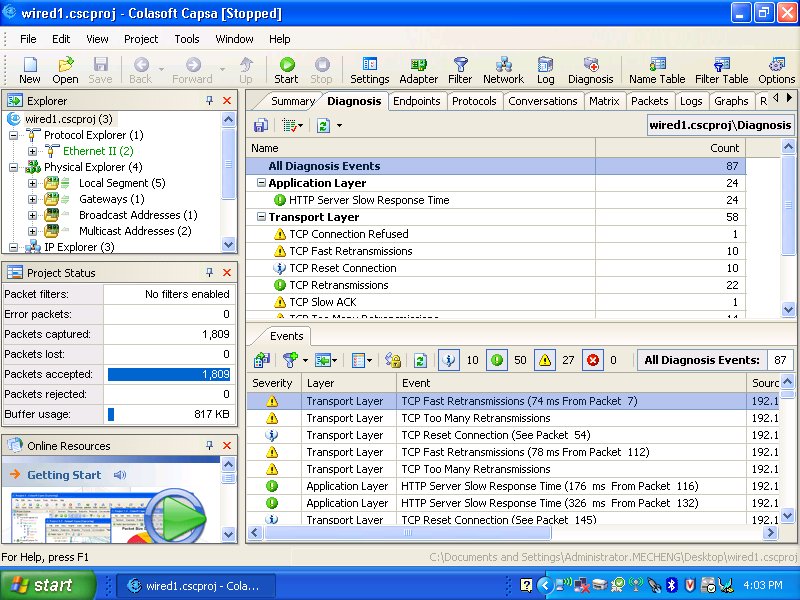Toggle the information severity filter button
This screenshot has height=600, width=800.
click(449, 360)
